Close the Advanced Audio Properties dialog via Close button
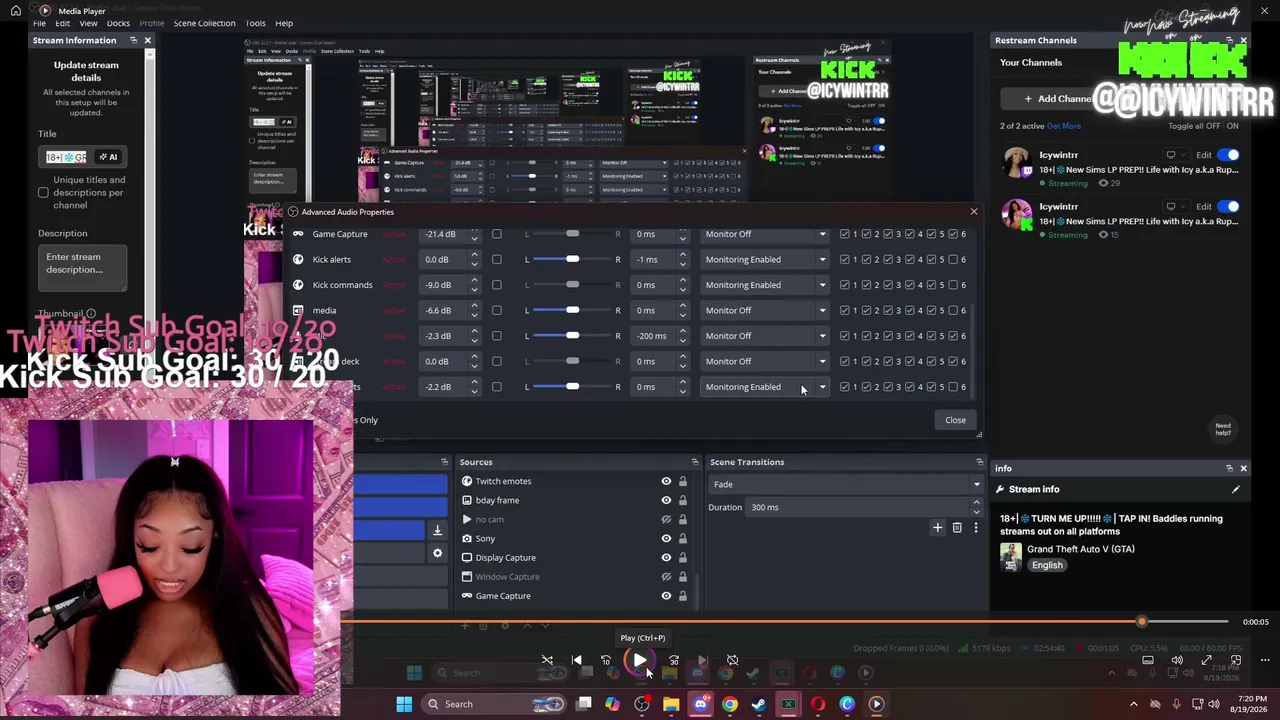This screenshot has height=720, width=1280. [x=955, y=420]
